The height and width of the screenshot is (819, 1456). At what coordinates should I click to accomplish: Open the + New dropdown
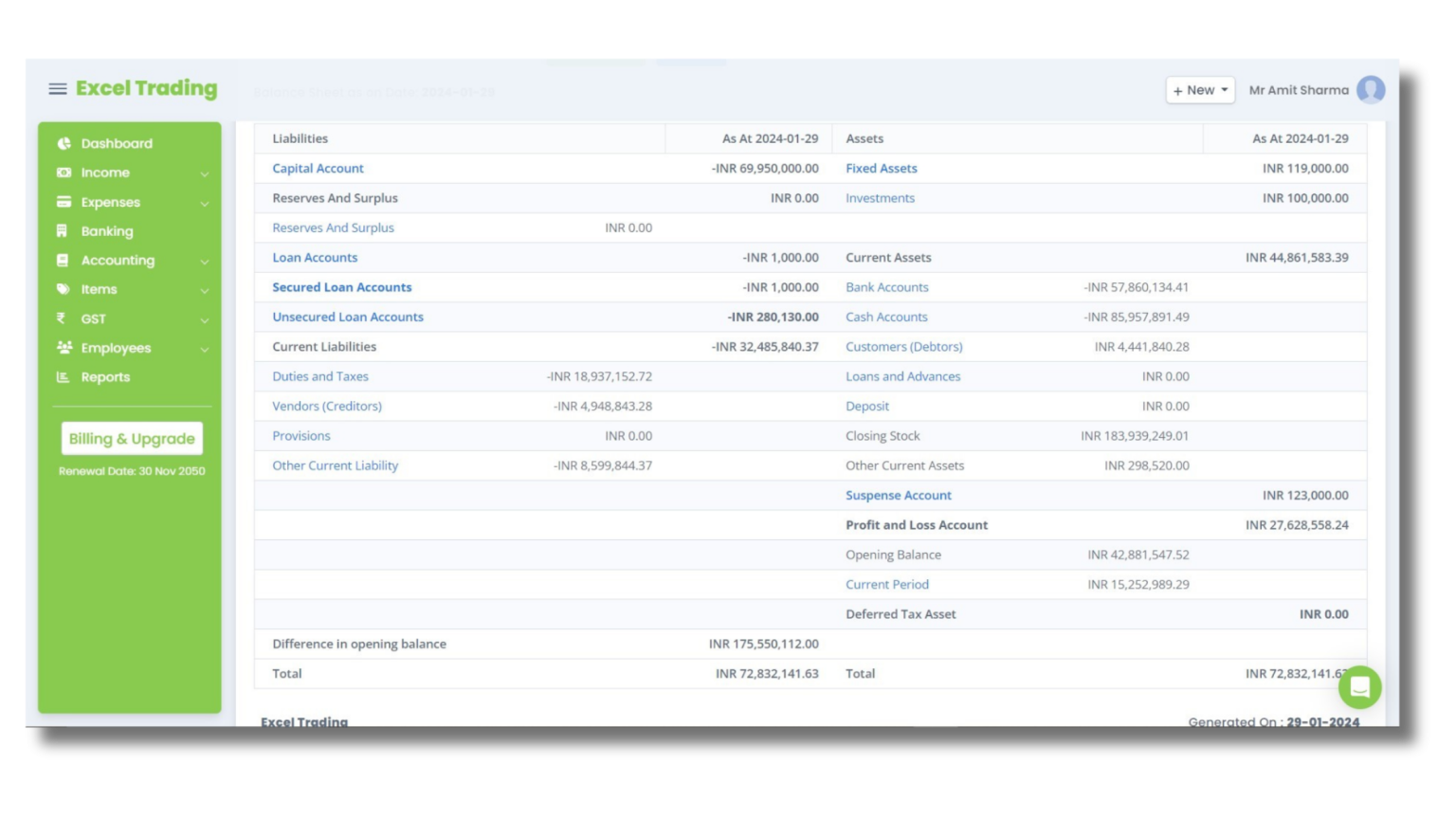[x=1198, y=89]
